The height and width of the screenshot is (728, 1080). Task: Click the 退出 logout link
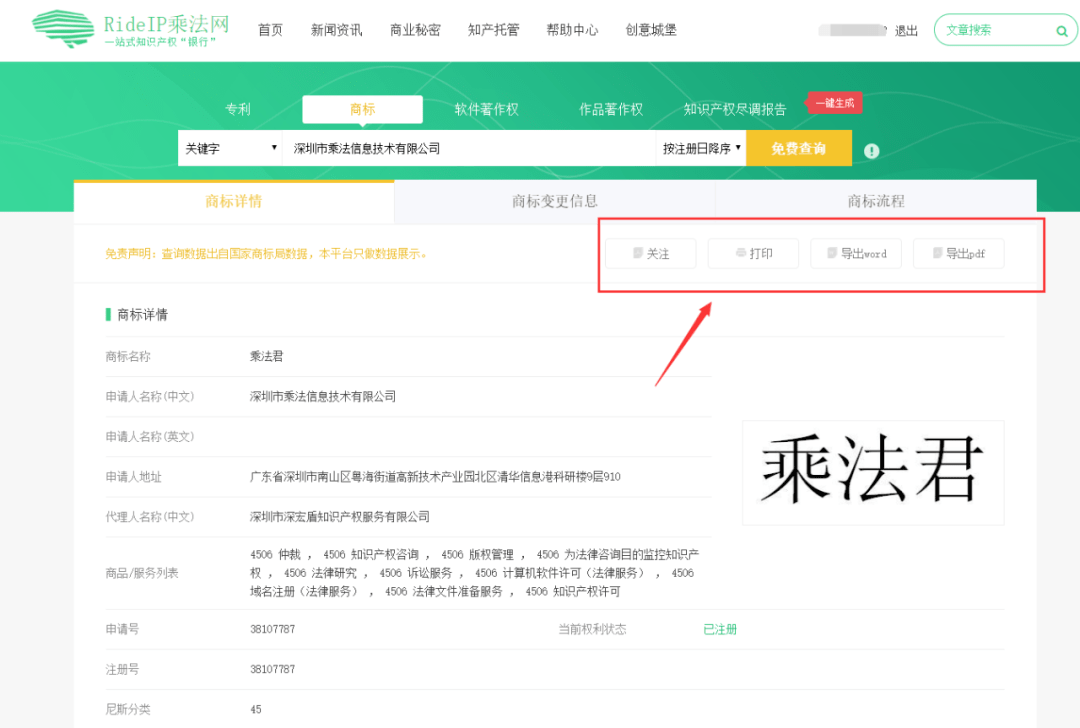(x=906, y=31)
